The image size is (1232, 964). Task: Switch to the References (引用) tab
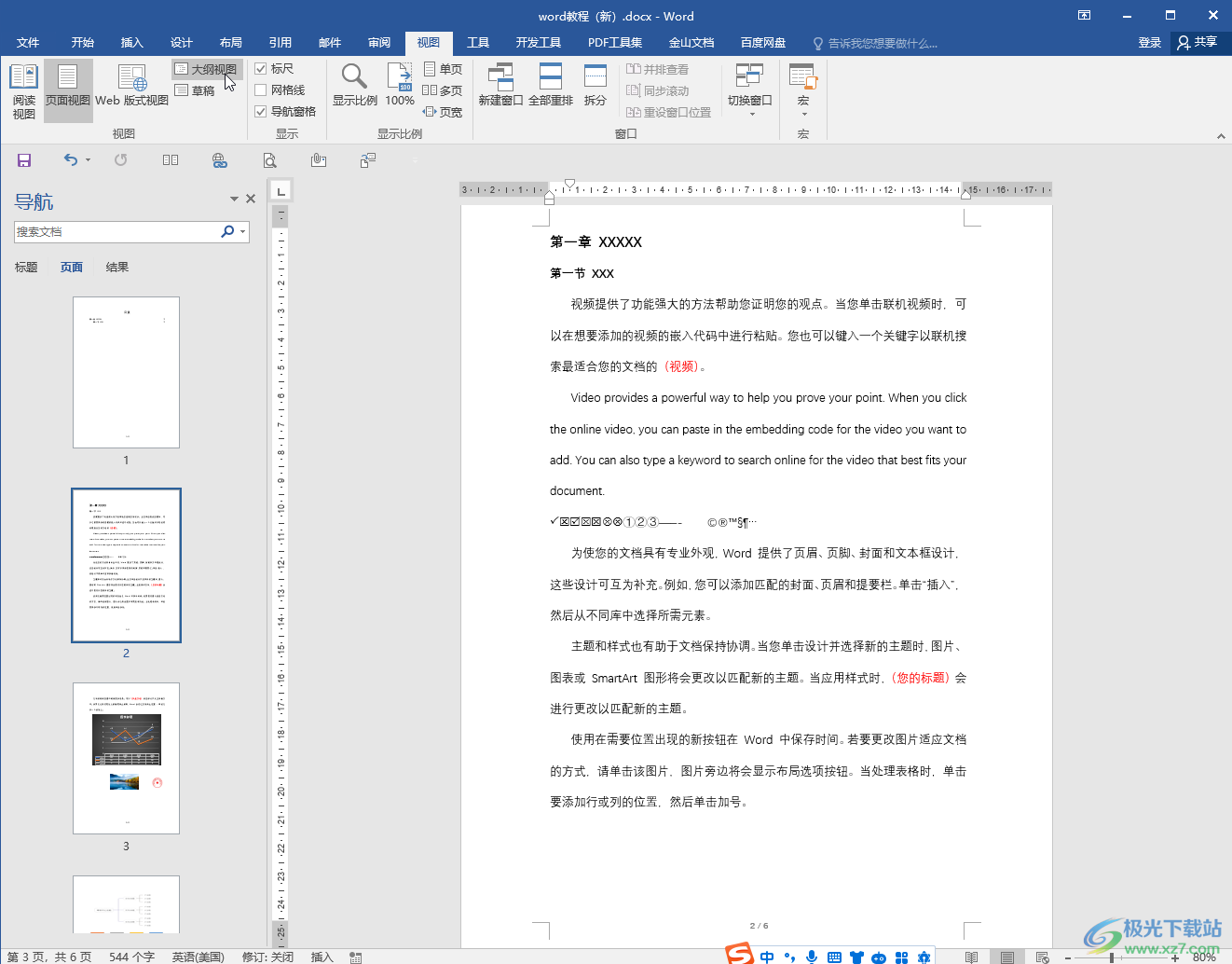tap(281, 43)
